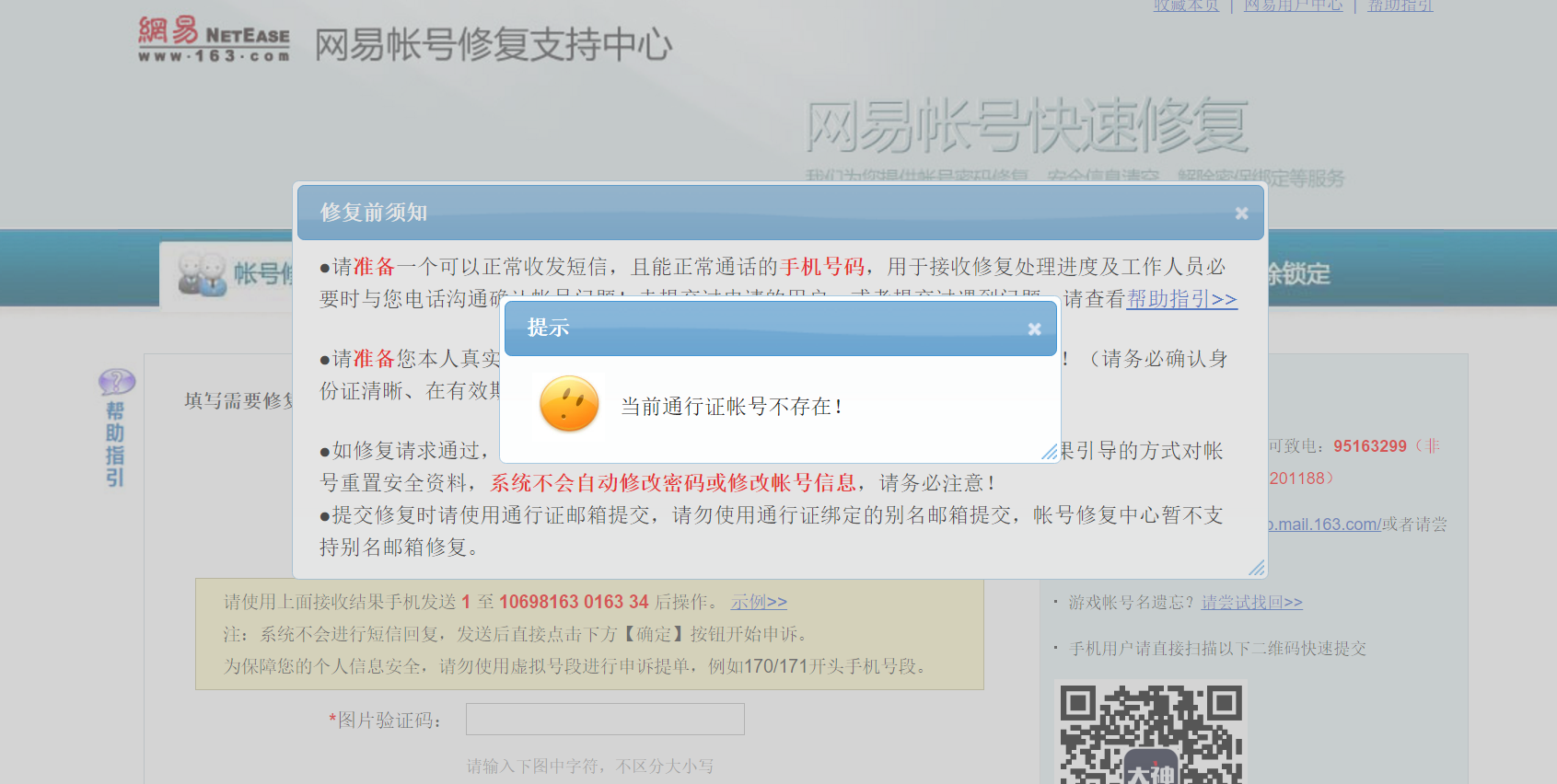
Task: Click the 当前通行证帐号不存在！ message text
Action: (x=733, y=406)
